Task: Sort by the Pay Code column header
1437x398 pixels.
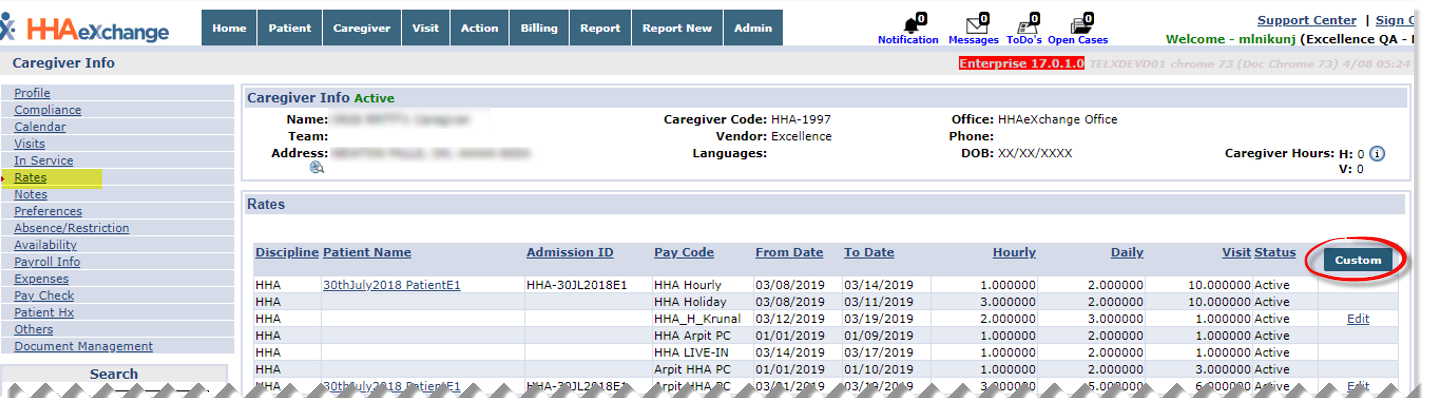Action: point(684,253)
